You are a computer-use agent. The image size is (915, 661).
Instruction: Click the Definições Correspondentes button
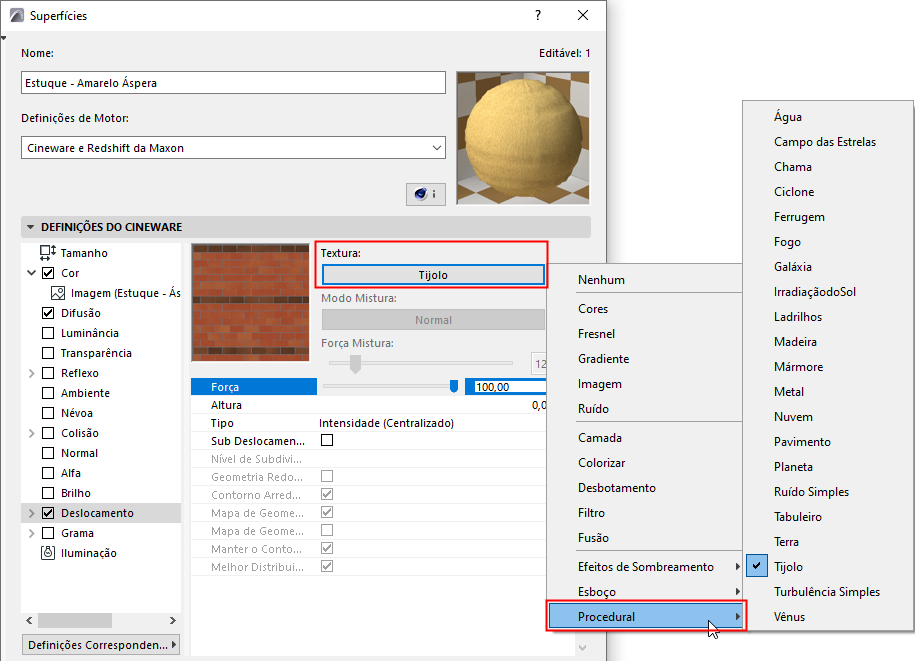coord(101,645)
